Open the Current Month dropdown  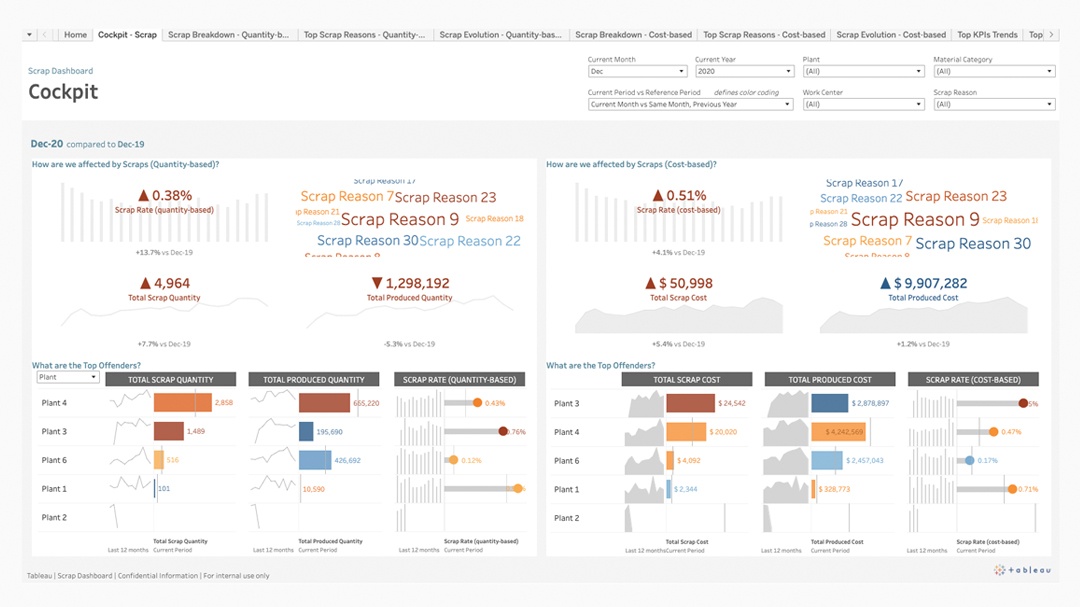pyautogui.click(x=637, y=71)
